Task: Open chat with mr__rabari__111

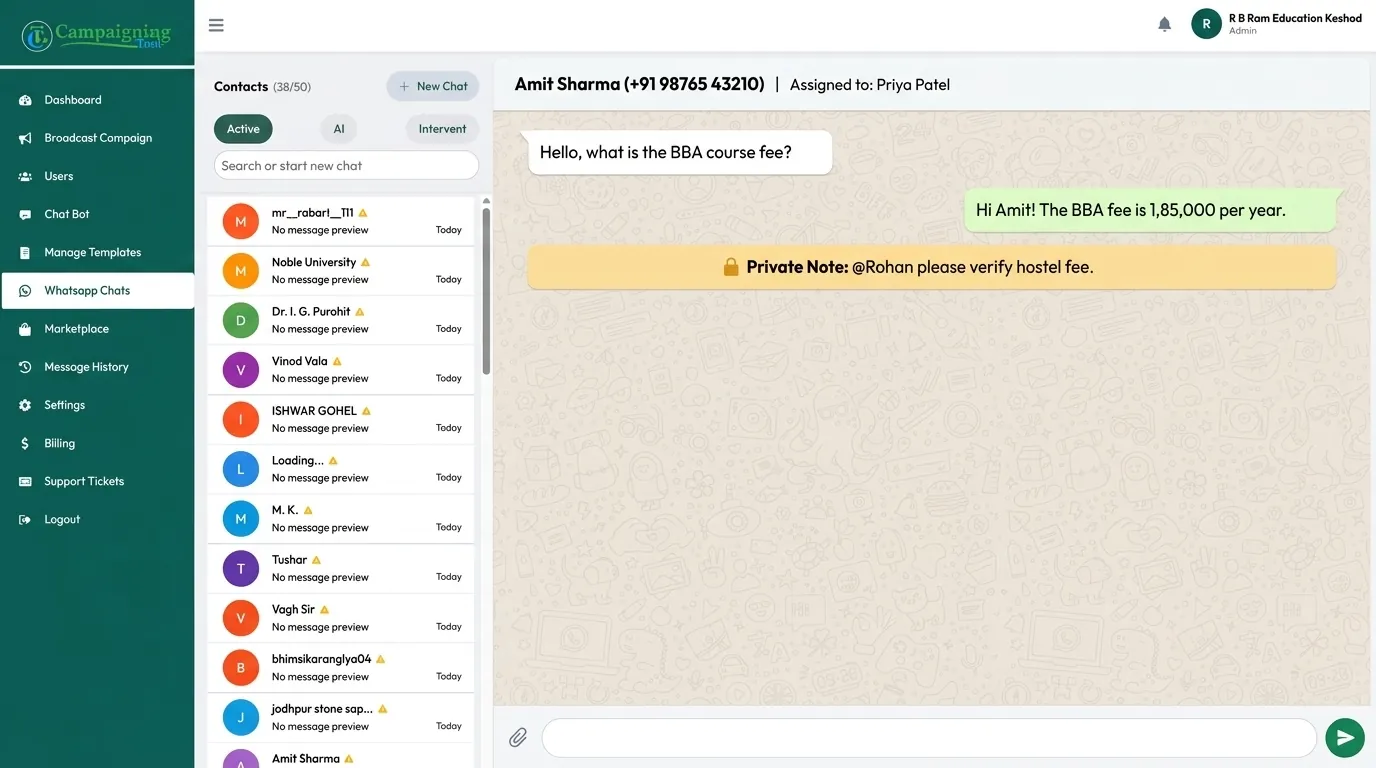Action: 340,221
